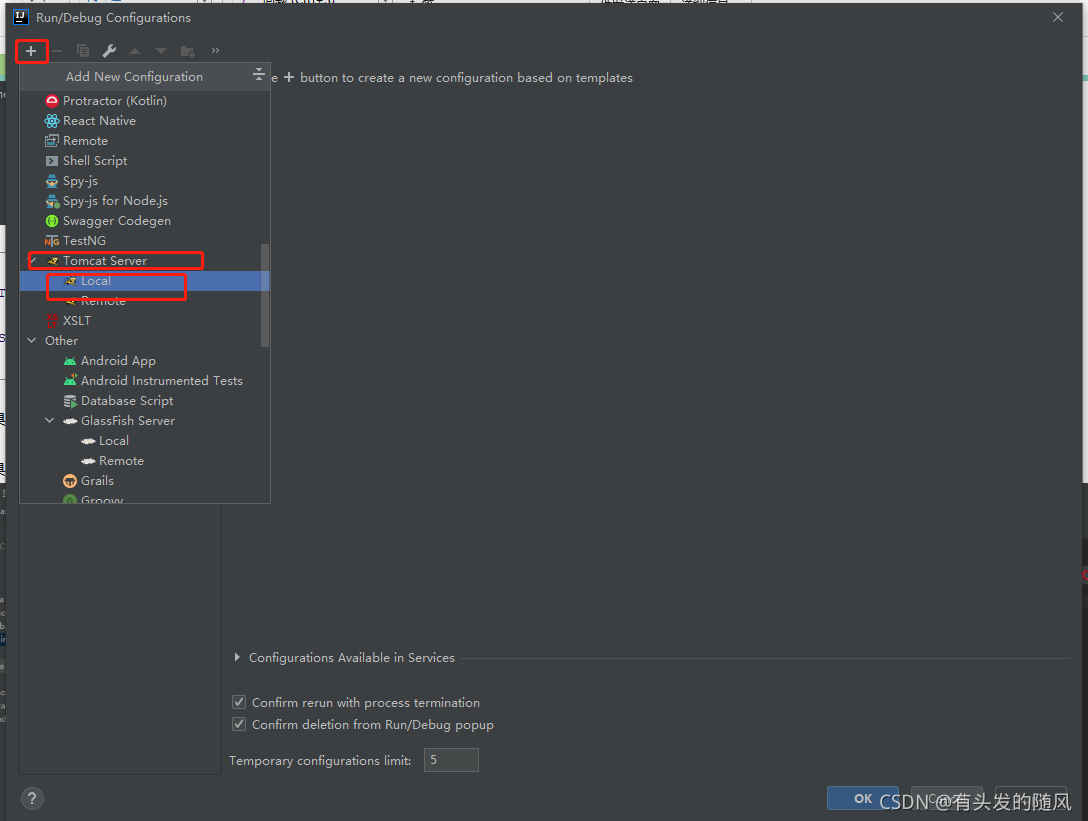Click the Remove Configuration minus icon
The width and height of the screenshot is (1088, 821).
click(57, 51)
